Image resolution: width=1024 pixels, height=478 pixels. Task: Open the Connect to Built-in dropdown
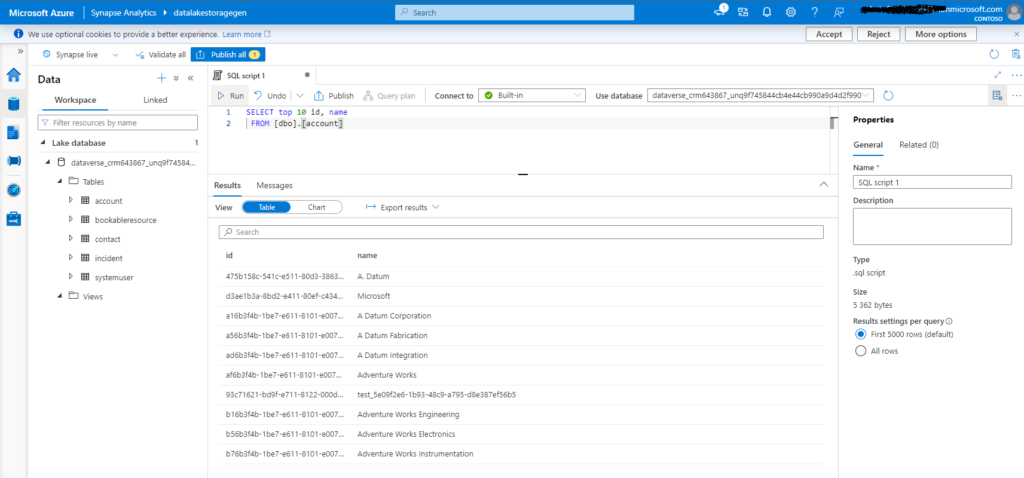point(532,95)
